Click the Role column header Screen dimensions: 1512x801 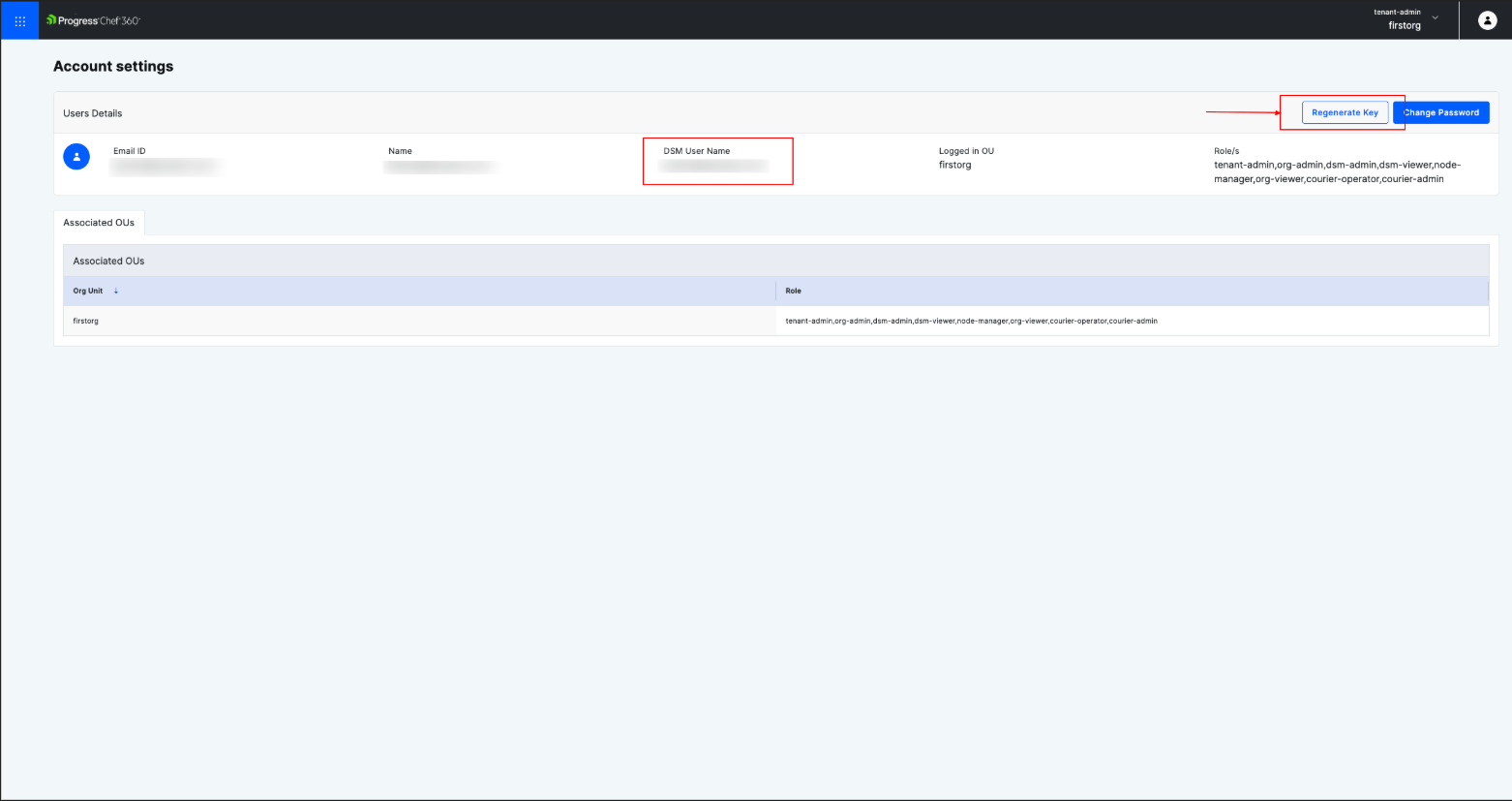coord(794,291)
